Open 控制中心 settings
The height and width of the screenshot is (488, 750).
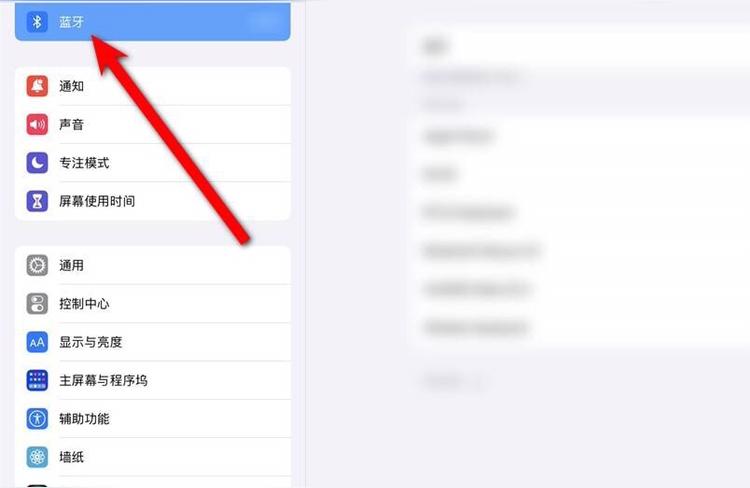[x=153, y=304]
